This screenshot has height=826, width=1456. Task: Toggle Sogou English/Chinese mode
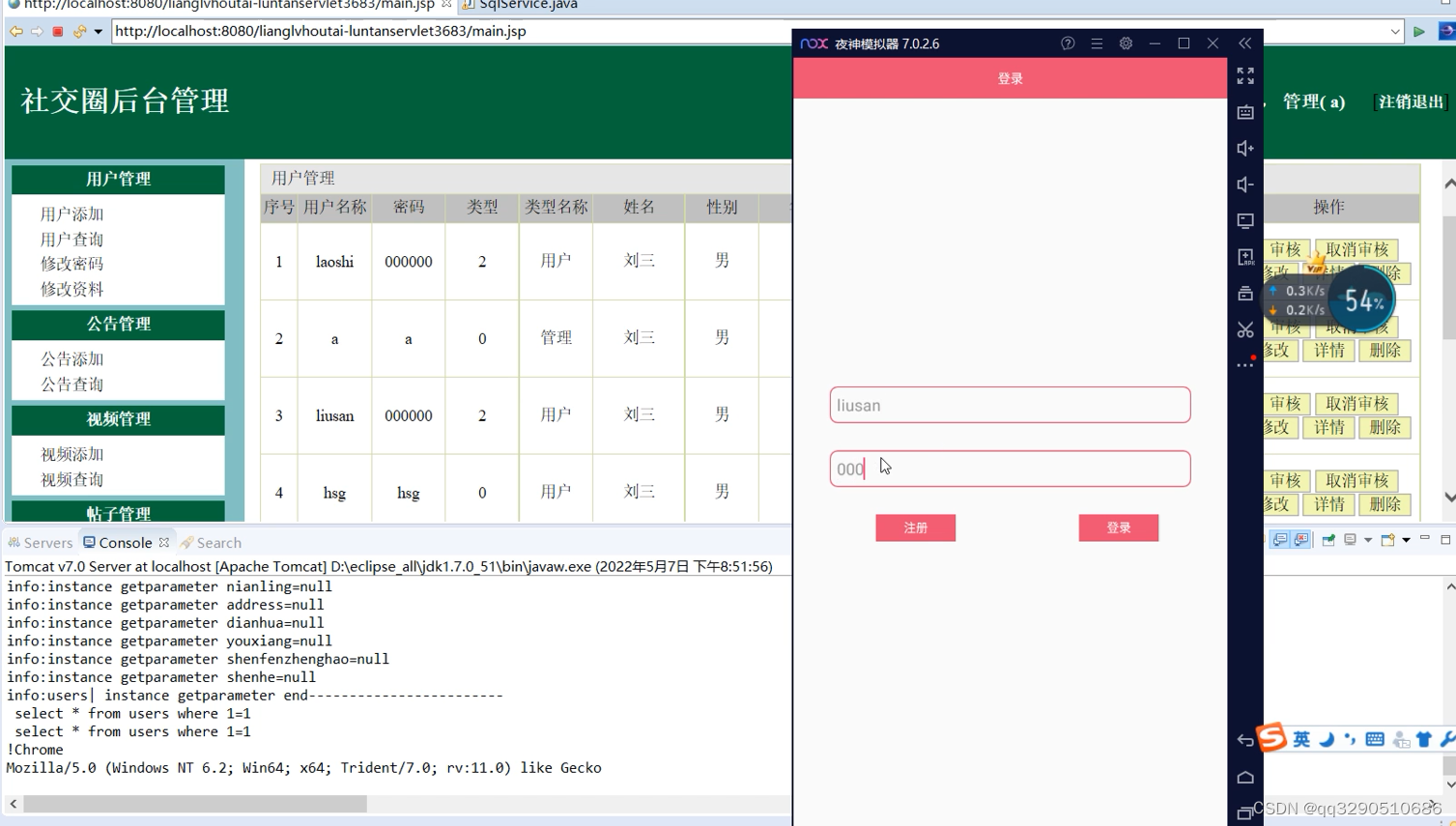point(1301,739)
